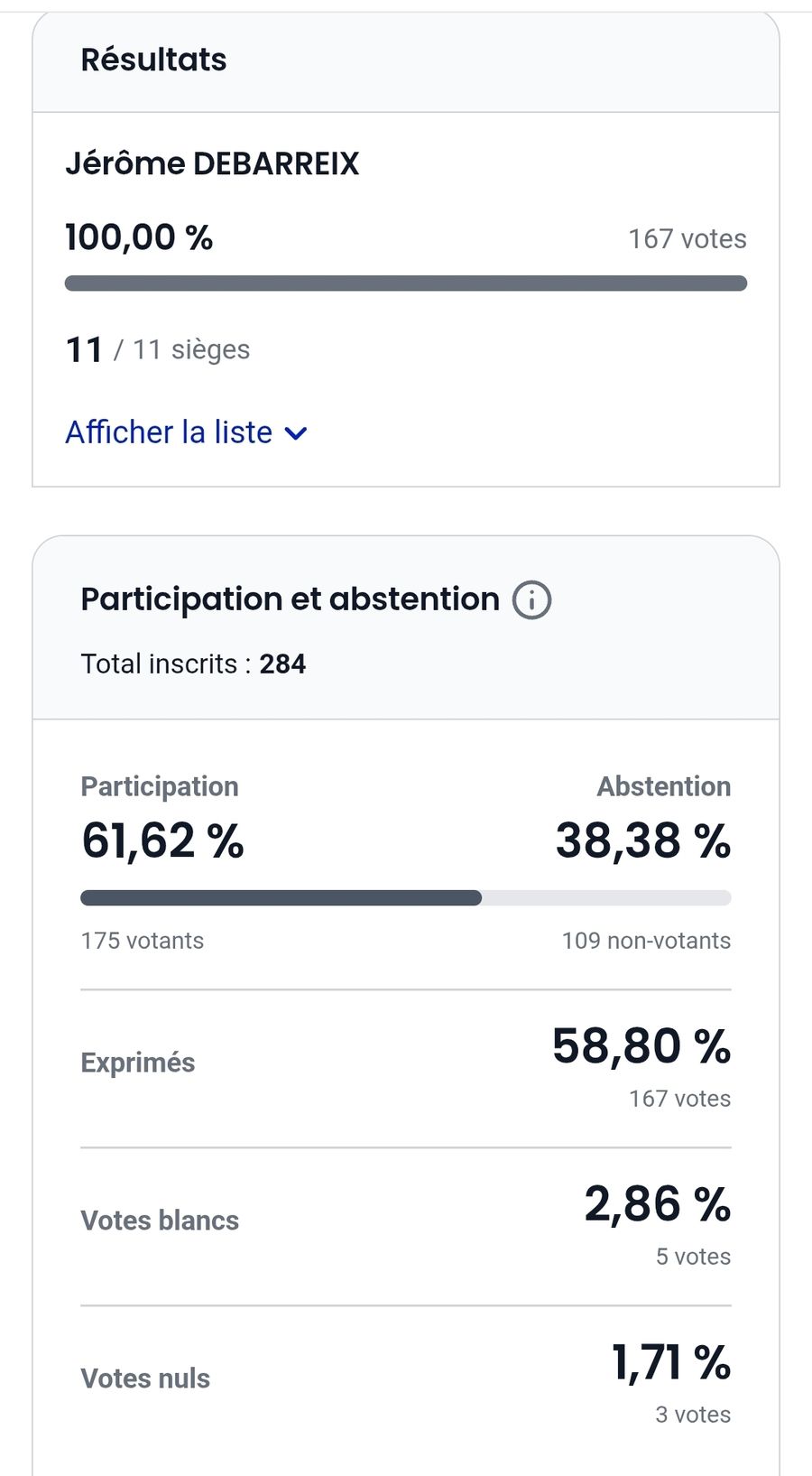Click the 11 / 11 sièges text
This screenshot has width=812, height=1476.
tap(158, 349)
